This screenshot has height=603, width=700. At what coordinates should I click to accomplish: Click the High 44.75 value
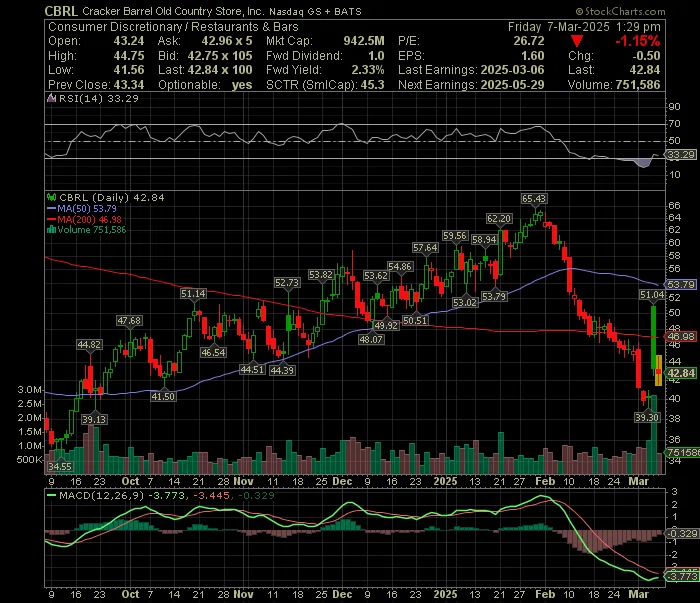[129, 56]
